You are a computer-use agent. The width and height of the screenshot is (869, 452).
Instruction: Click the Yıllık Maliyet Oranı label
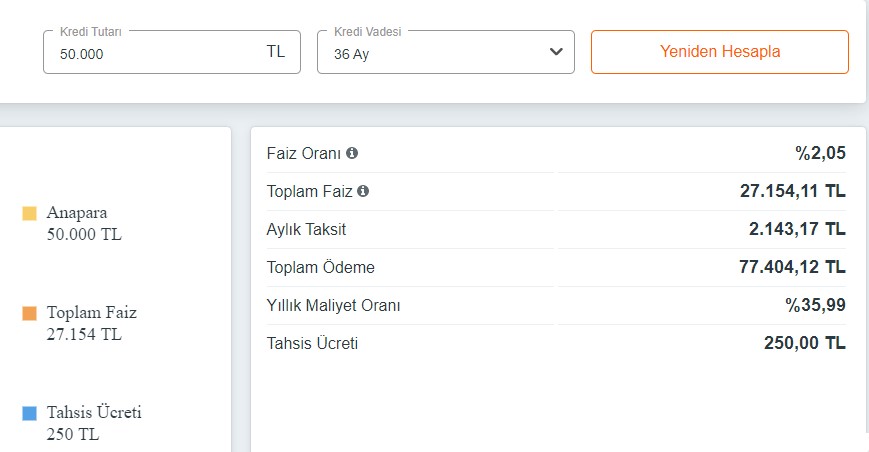pos(333,305)
